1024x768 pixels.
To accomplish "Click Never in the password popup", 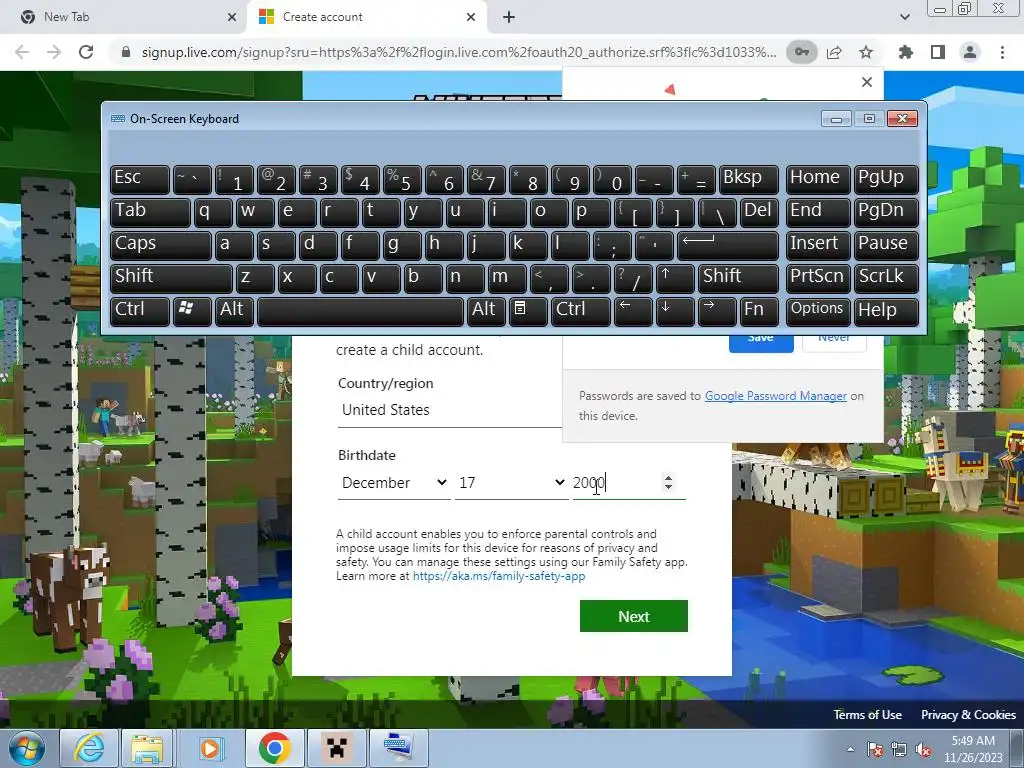I will (834, 342).
